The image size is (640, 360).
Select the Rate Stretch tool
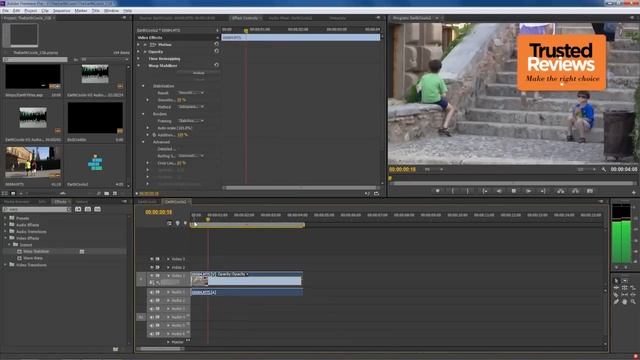click(x=633, y=288)
